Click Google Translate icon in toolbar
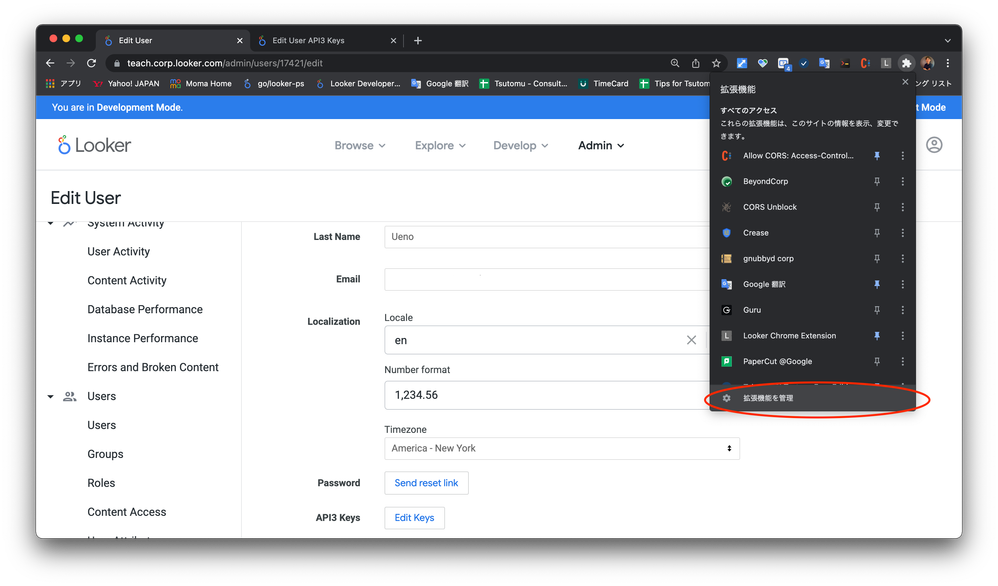This screenshot has width=998, height=586. point(824,63)
